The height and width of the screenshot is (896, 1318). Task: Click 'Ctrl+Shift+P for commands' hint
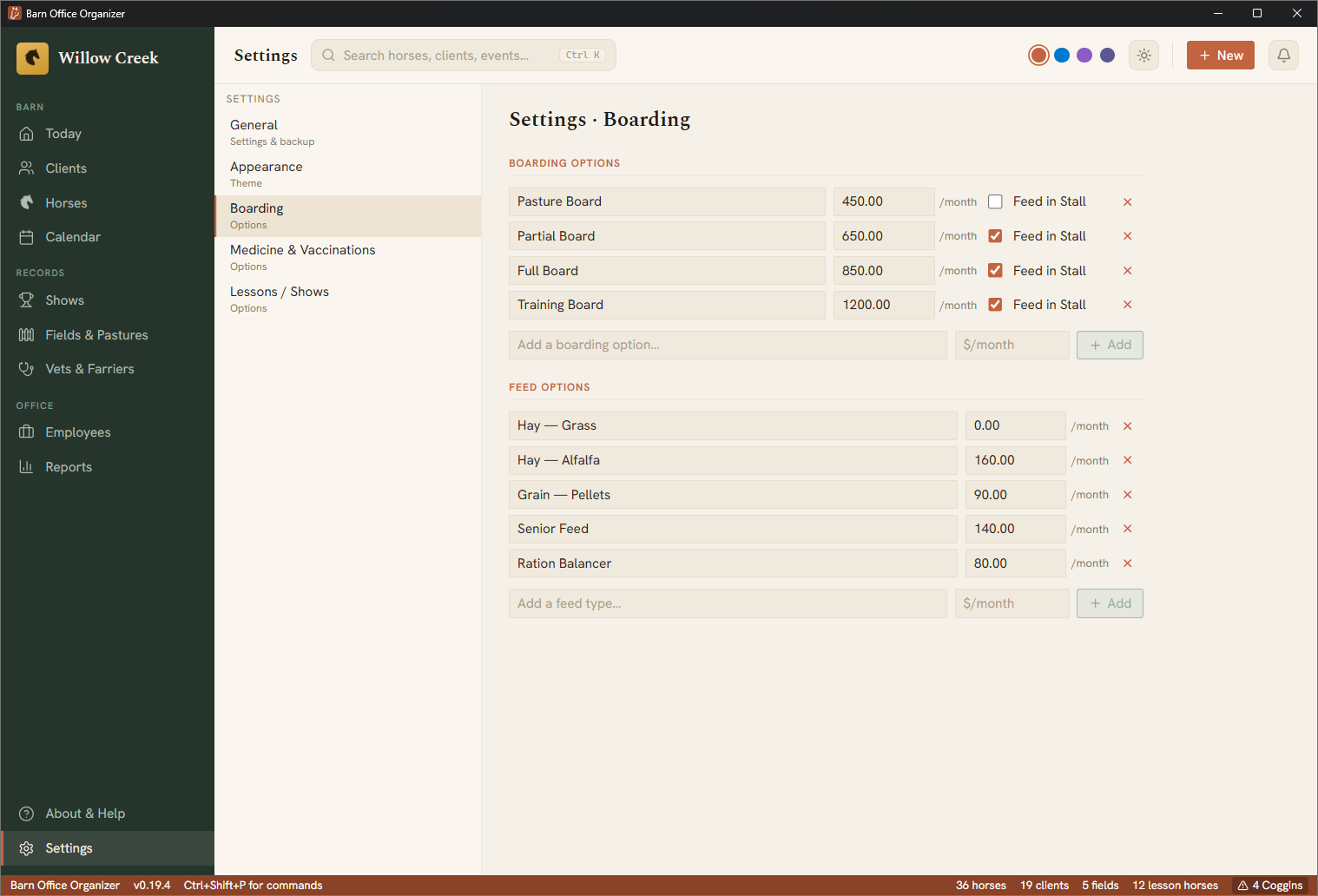click(253, 886)
